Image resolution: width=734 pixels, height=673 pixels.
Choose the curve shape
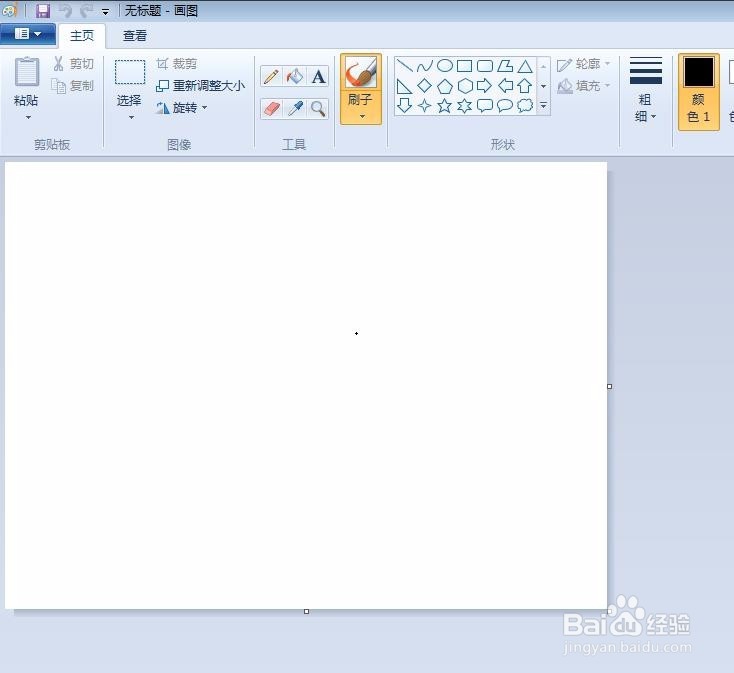[x=424, y=66]
